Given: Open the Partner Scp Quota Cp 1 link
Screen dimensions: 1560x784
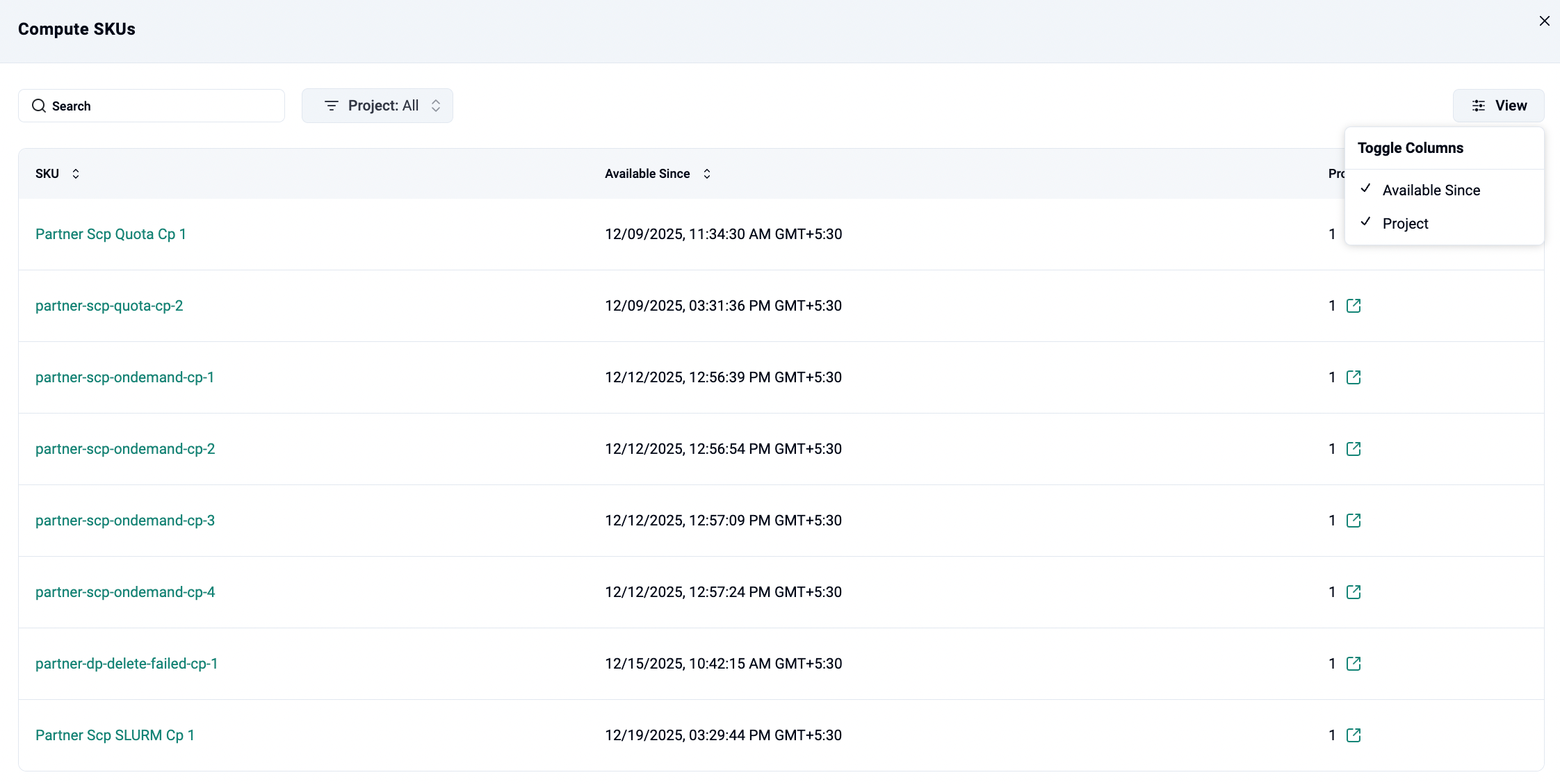Looking at the screenshot, I should pos(111,234).
